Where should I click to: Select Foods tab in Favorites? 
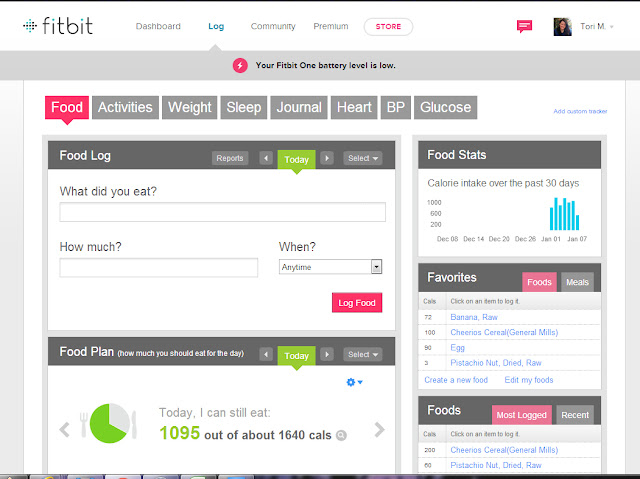coord(539,282)
